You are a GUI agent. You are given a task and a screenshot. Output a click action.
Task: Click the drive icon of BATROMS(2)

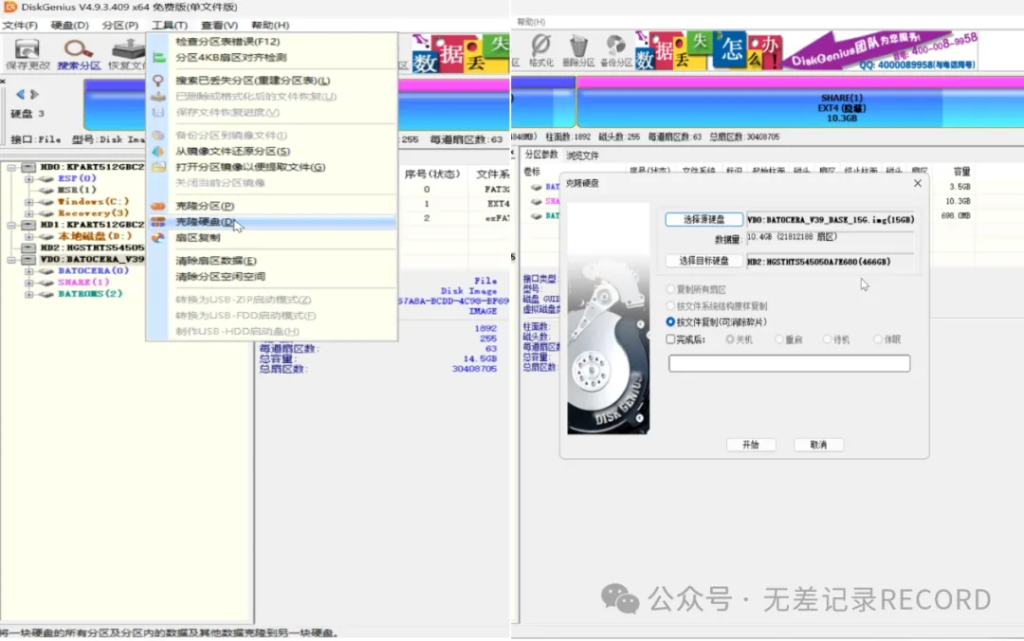click(x=46, y=294)
